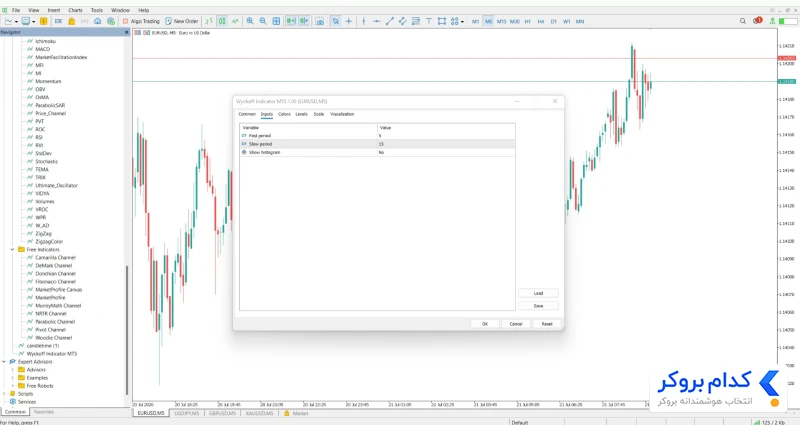The image size is (800, 425).
Task: Click the chart grid layout icon
Action: 276,21
